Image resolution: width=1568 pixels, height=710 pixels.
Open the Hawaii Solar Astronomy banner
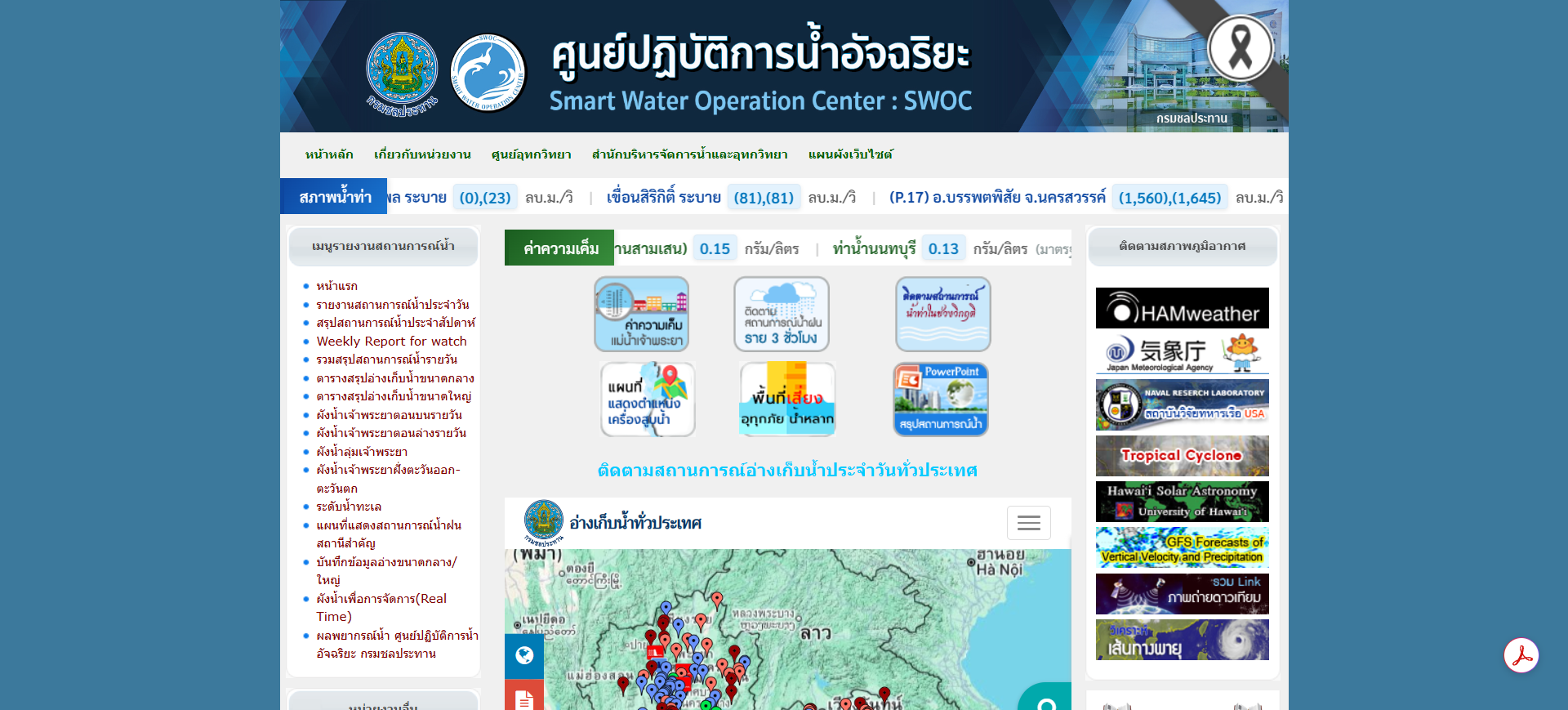1183,502
